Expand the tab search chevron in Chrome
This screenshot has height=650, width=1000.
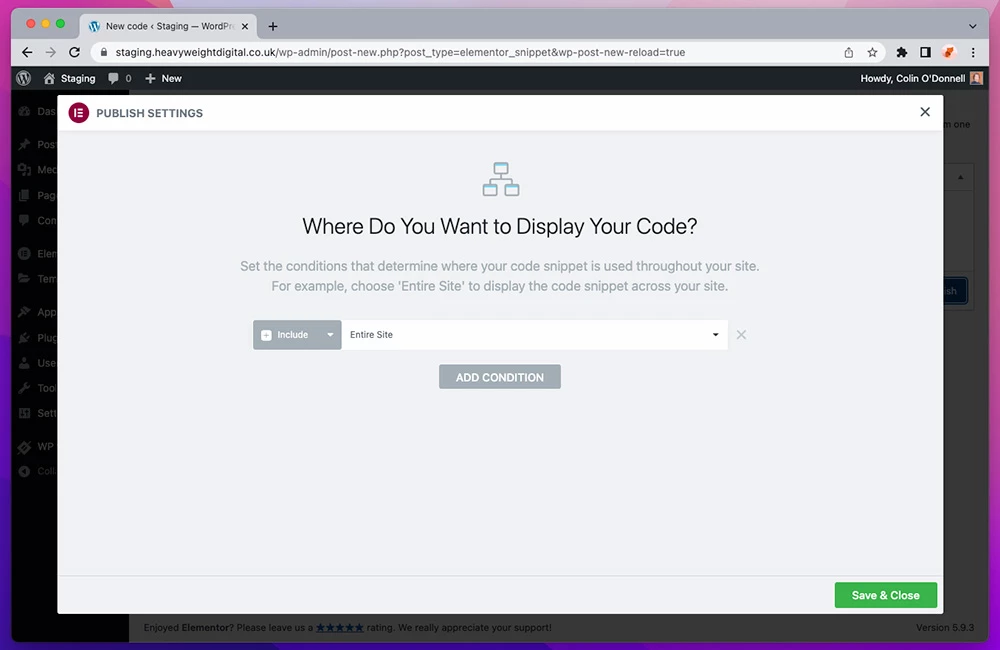(x=973, y=26)
